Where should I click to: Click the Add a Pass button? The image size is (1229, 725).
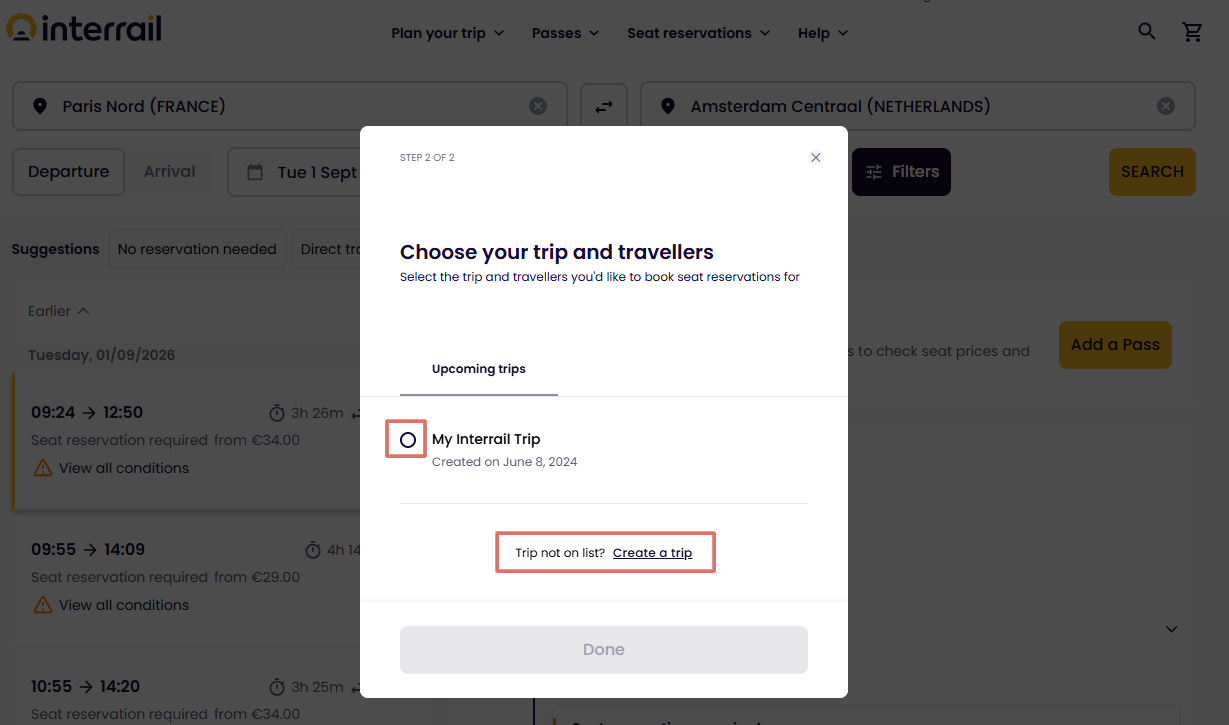click(x=1115, y=345)
